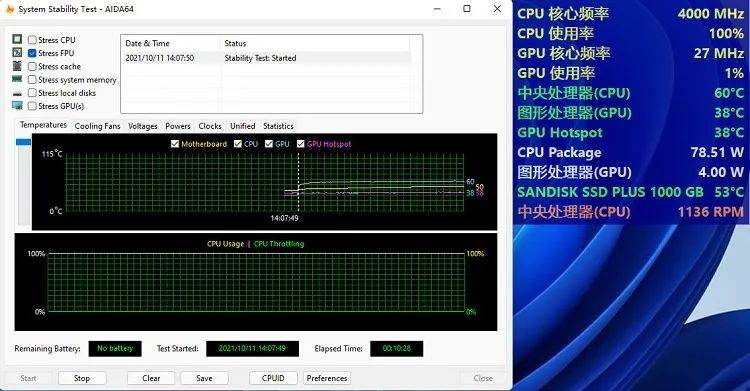Viewport: 750px width, 391px height.
Task: Switch to the Cooling Fans tab
Action: (x=98, y=126)
